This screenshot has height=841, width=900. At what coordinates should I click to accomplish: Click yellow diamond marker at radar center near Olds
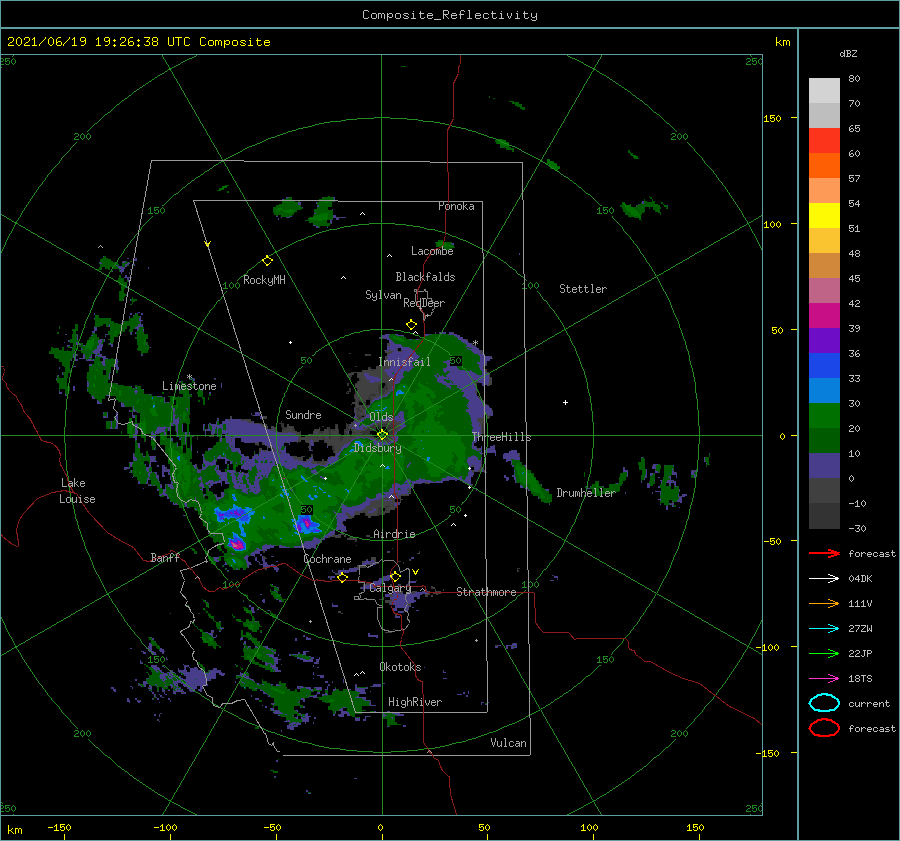click(382, 435)
